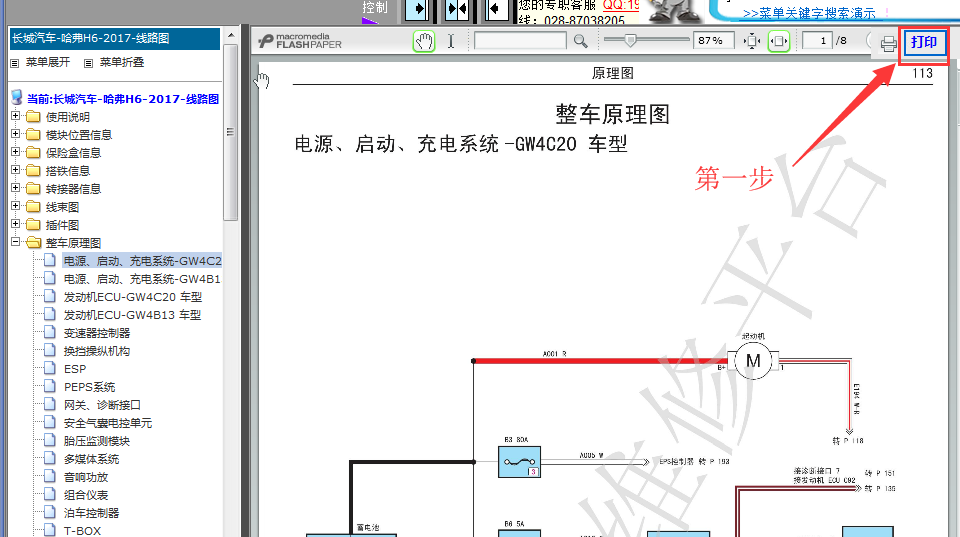The height and width of the screenshot is (537, 960).
Task: Click the 使用说明 folder icon
Action: pyautogui.click(x=34, y=116)
